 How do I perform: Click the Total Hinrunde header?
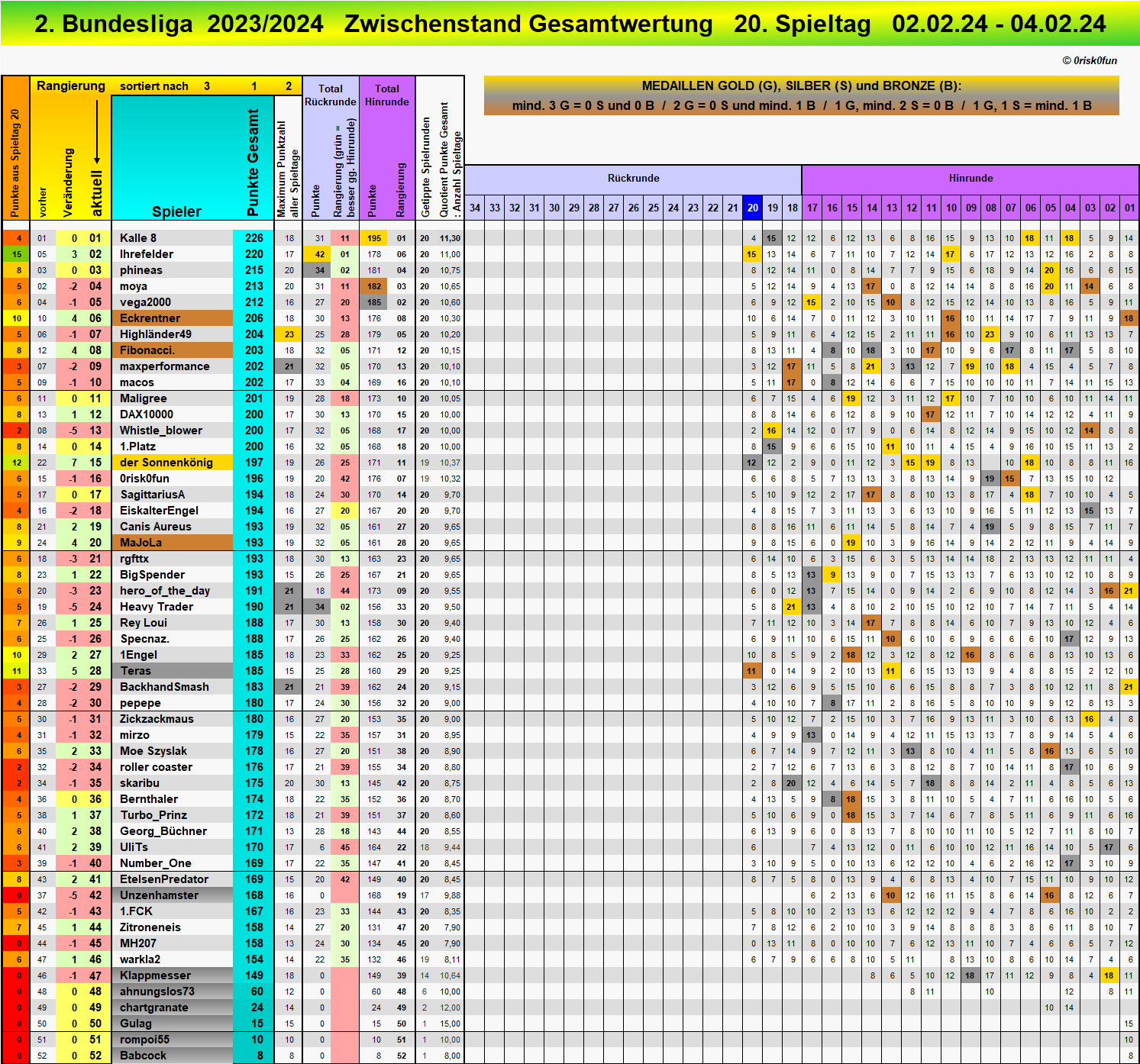tap(387, 95)
